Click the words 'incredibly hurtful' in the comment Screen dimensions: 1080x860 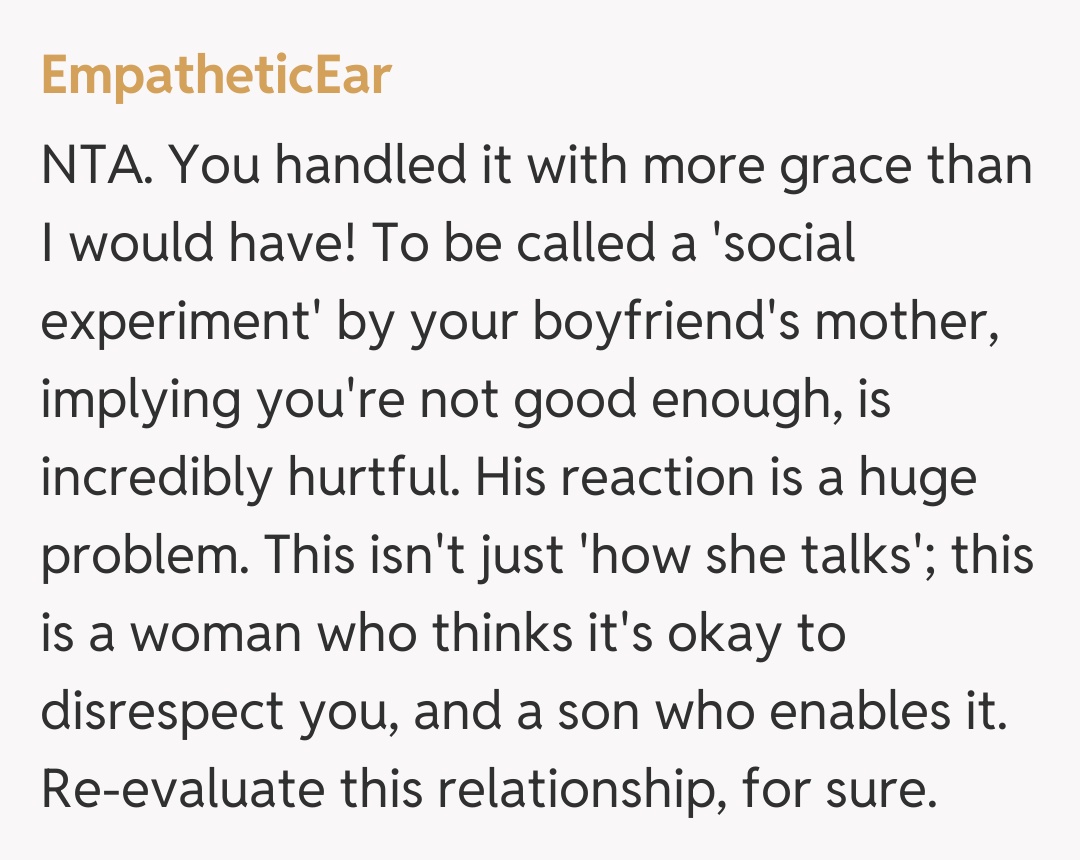tap(248, 478)
